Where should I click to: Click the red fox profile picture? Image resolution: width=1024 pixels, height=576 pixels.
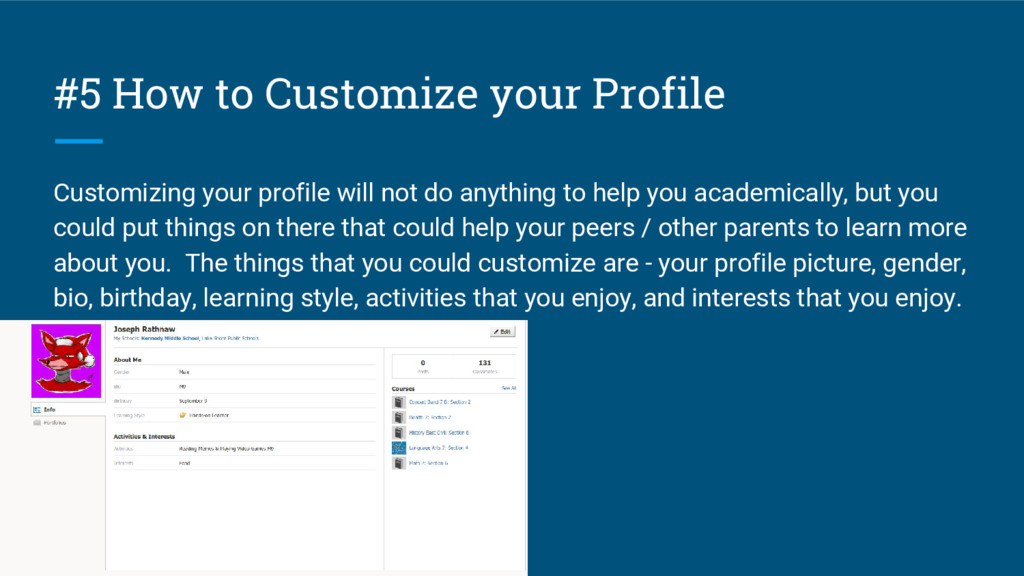[67, 360]
